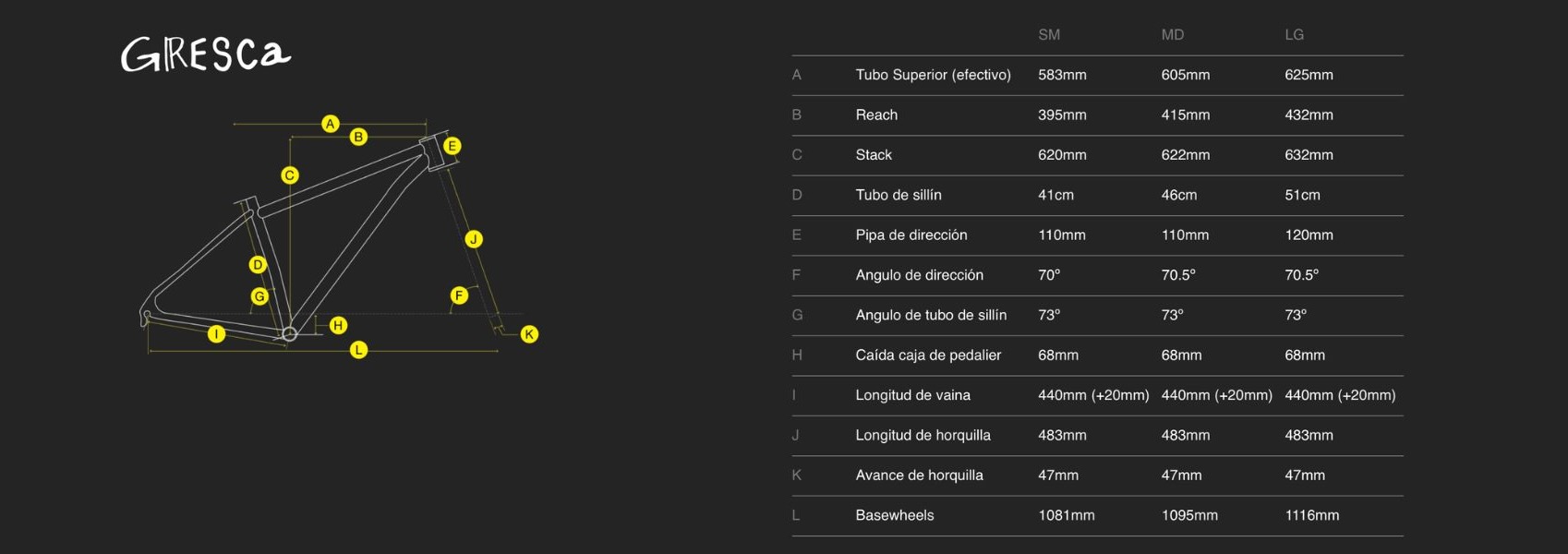Click the yellow D seat tube marker

pyautogui.click(x=258, y=265)
